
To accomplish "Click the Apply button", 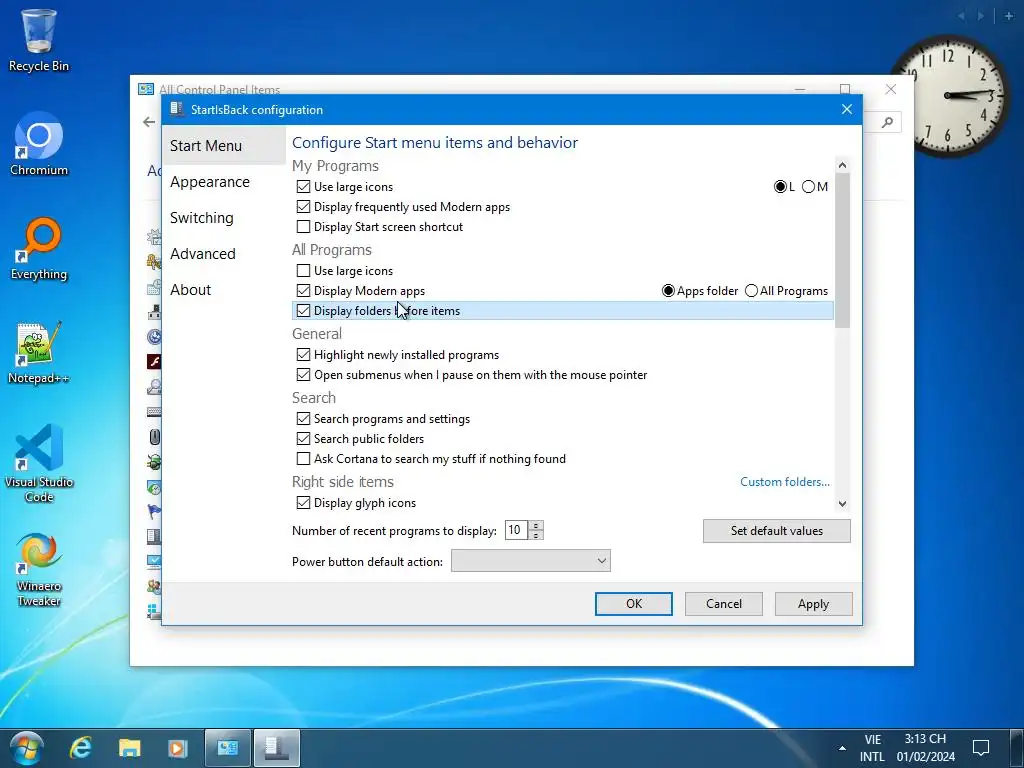I will click(813, 604).
